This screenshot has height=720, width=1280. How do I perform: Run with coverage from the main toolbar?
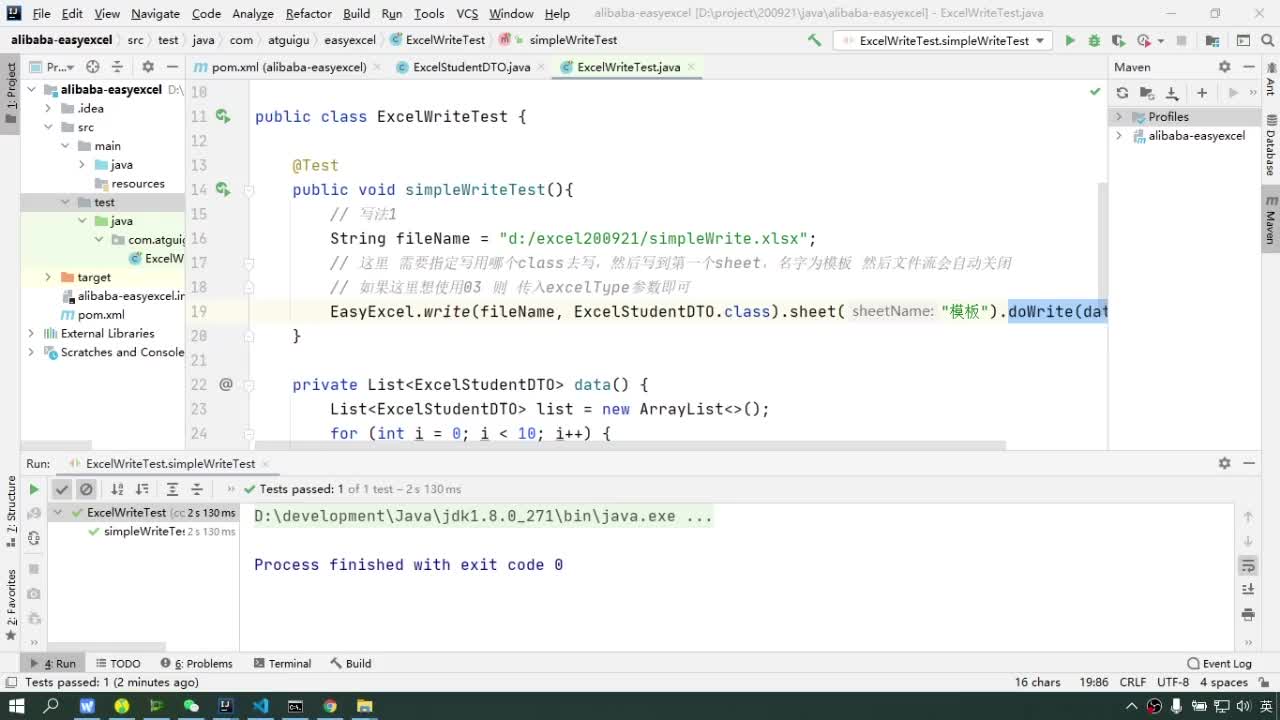pyautogui.click(x=1118, y=41)
